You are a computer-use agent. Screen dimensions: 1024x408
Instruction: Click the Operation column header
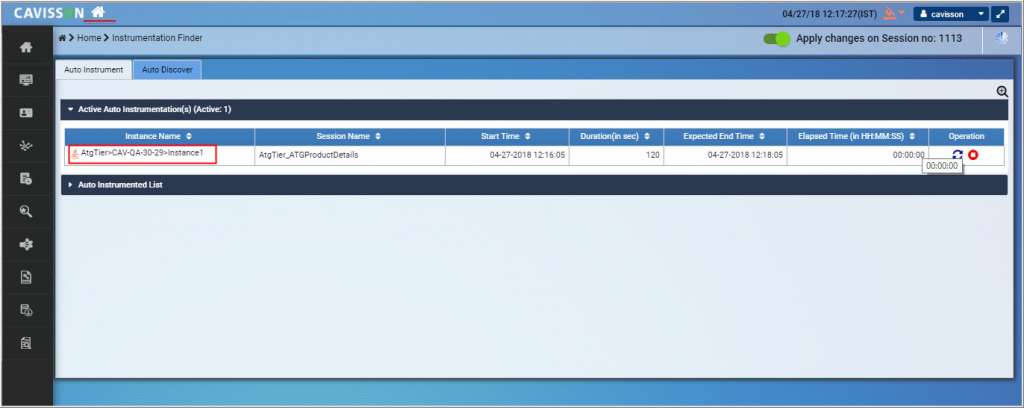tap(967, 136)
